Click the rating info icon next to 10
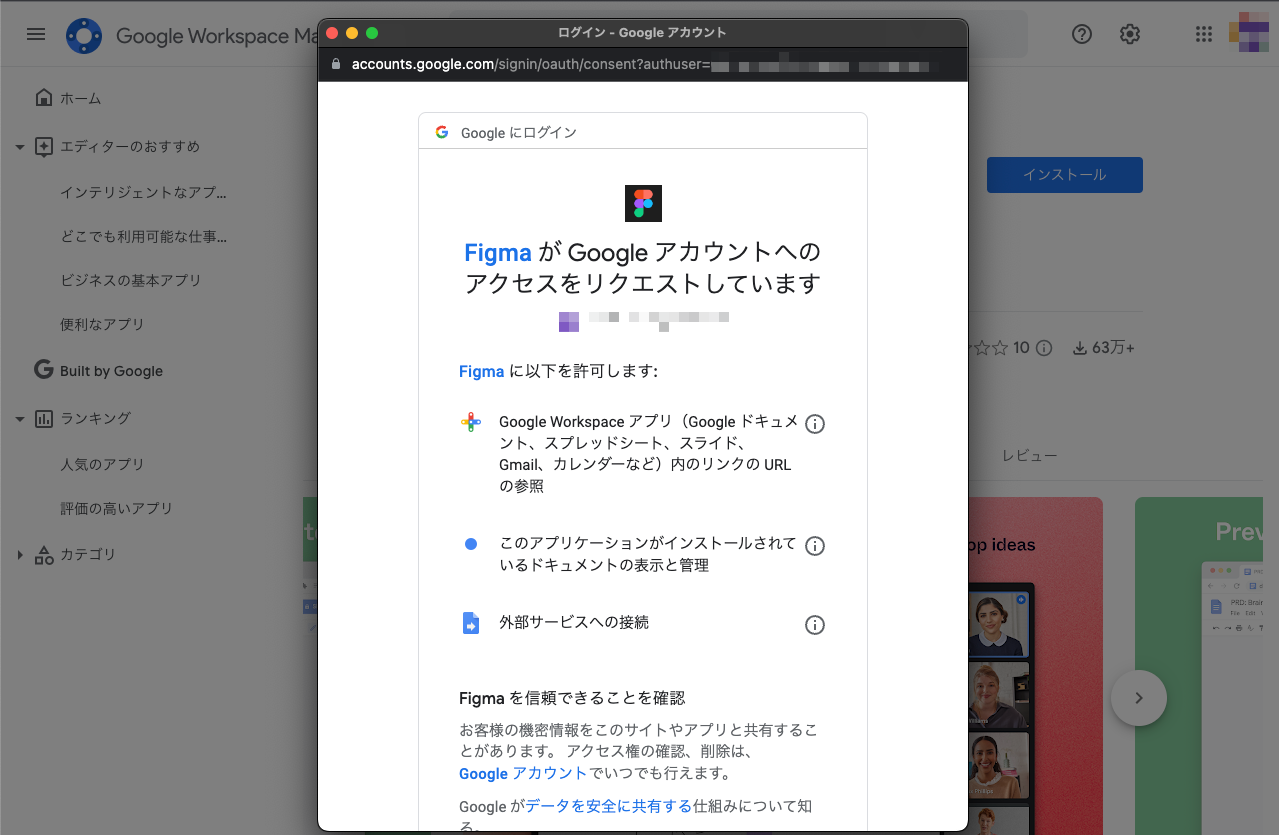 (x=1043, y=348)
